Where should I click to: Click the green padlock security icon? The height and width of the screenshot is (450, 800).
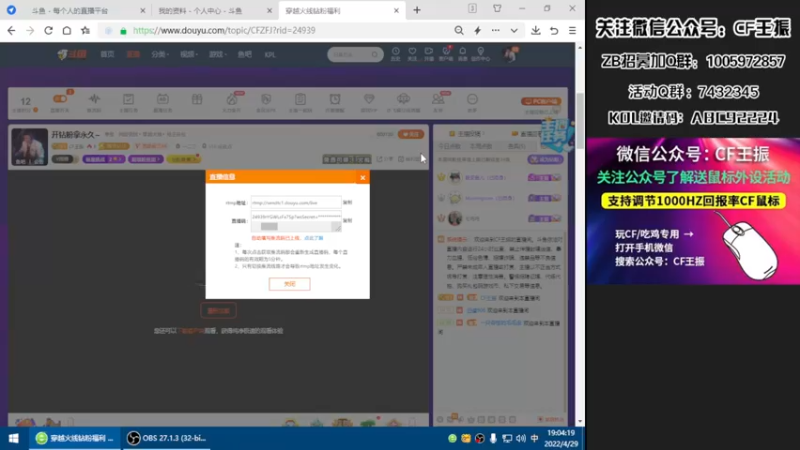pos(123,31)
